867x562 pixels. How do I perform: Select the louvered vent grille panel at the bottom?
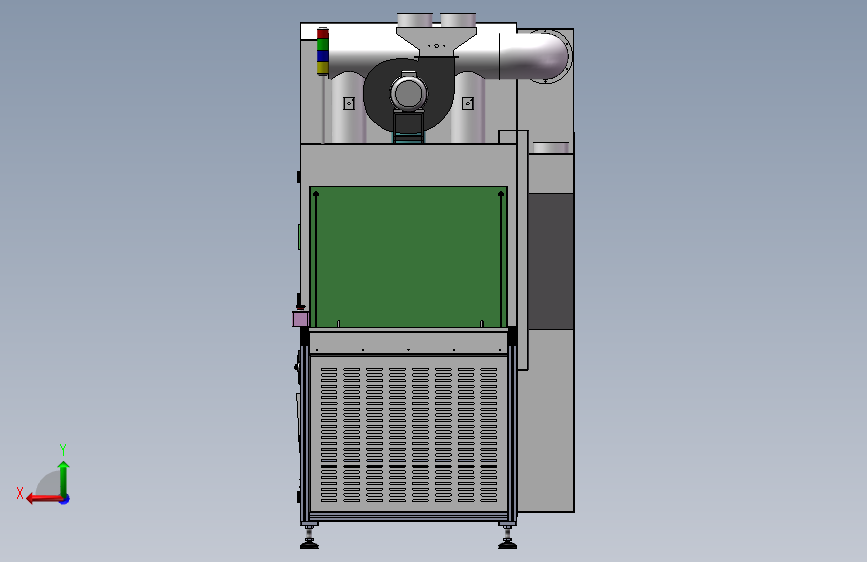click(409, 434)
